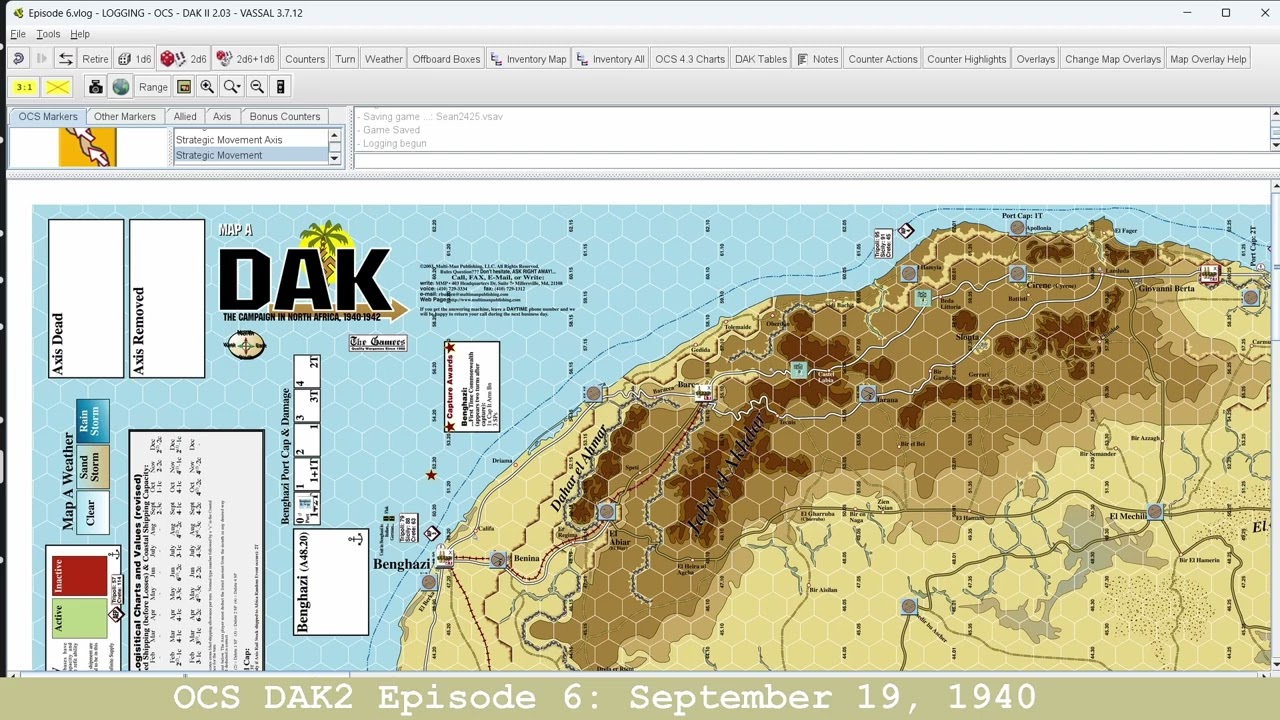
Task: Click the camera snapshot icon
Action: tap(95, 87)
